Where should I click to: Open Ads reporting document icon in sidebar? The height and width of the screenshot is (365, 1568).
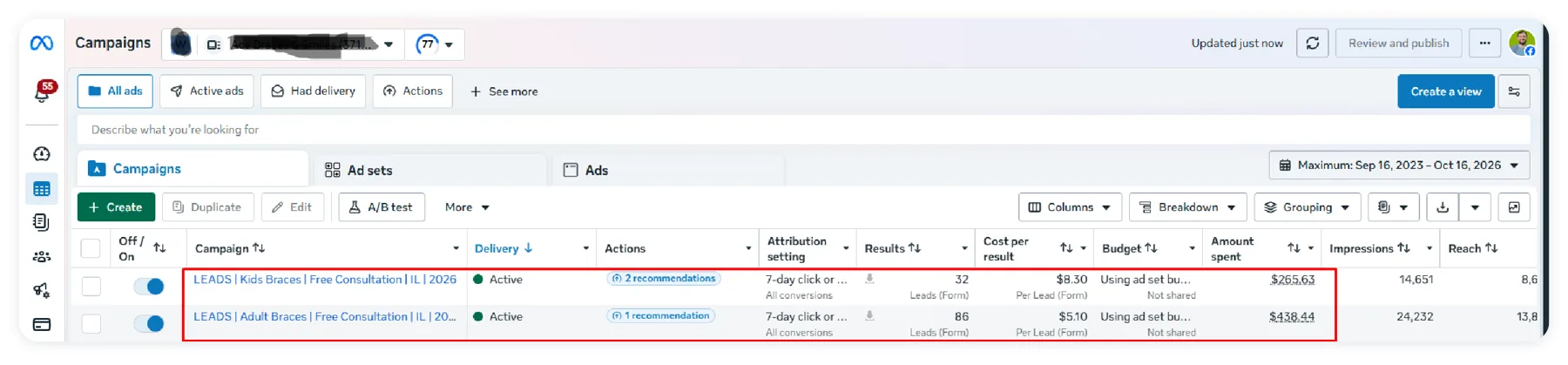pos(41,222)
